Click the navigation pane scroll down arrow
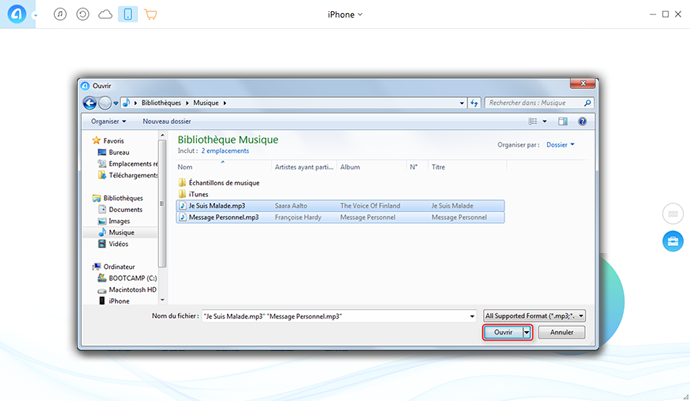Image resolution: width=690 pixels, height=401 pixels. click(x=162, y=300)
